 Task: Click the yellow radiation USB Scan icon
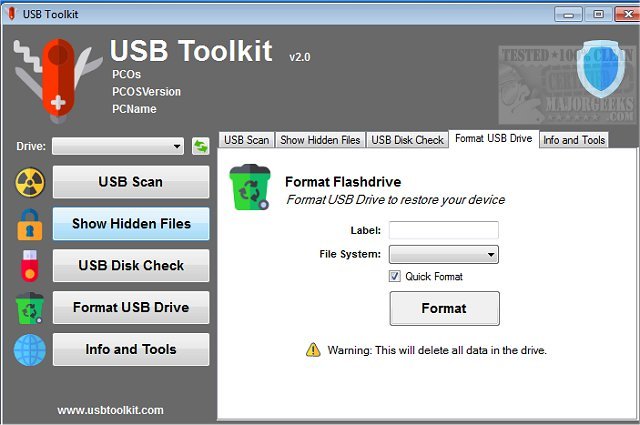tap(30, 183)
